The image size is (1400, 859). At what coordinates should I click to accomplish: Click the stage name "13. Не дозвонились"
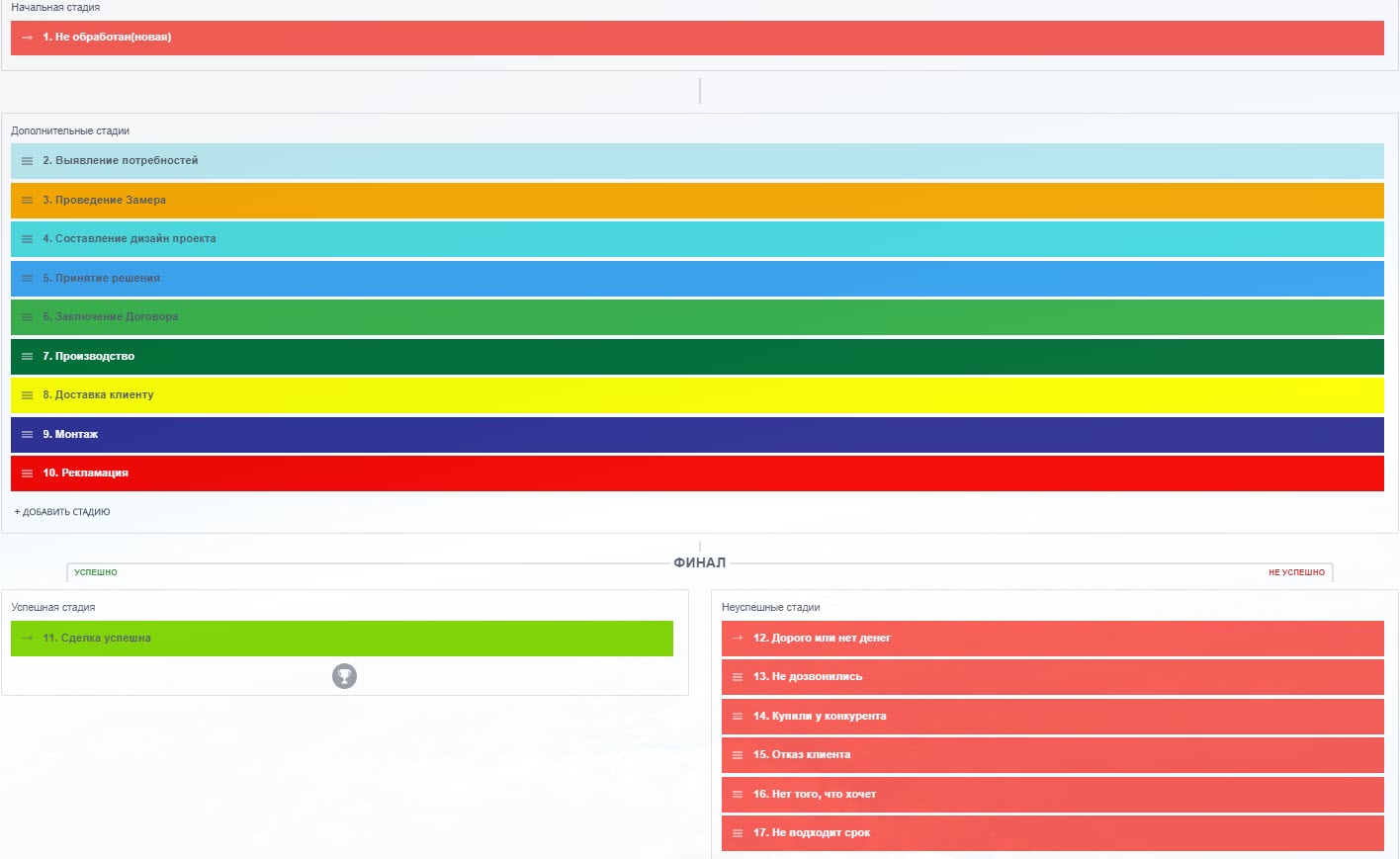[x=808, y=676]
